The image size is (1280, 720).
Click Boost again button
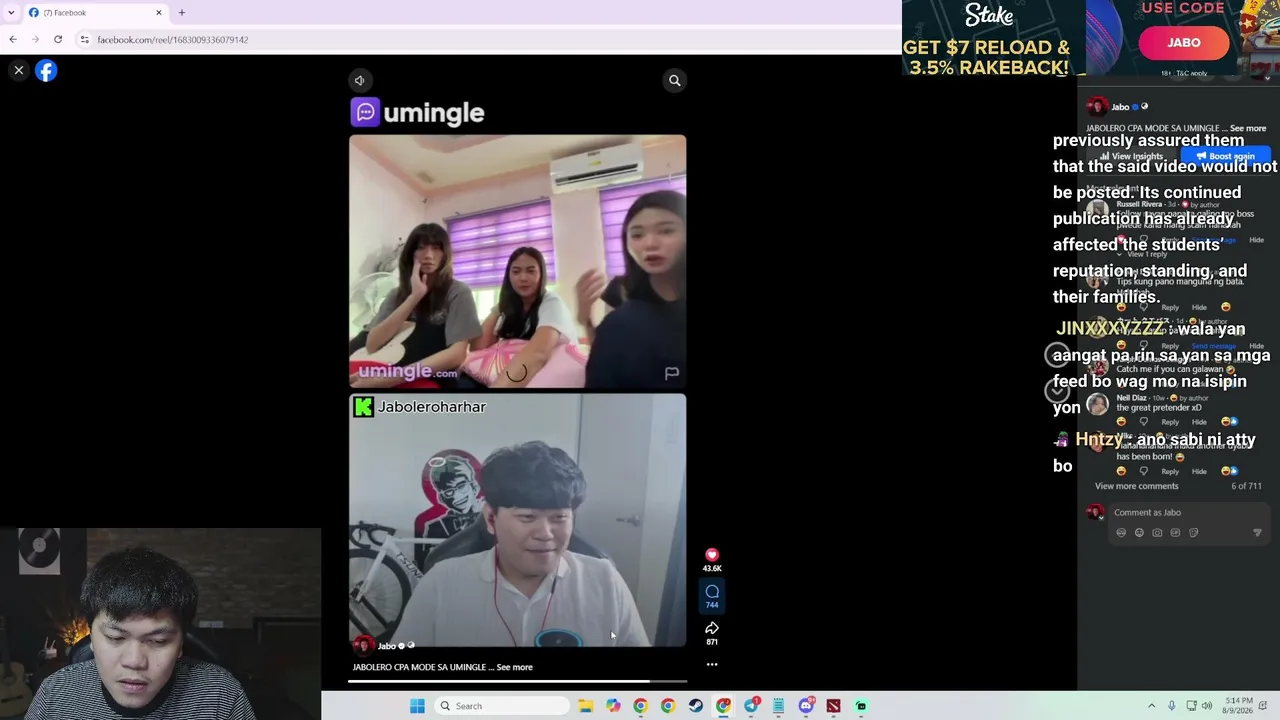point(1225,156)
